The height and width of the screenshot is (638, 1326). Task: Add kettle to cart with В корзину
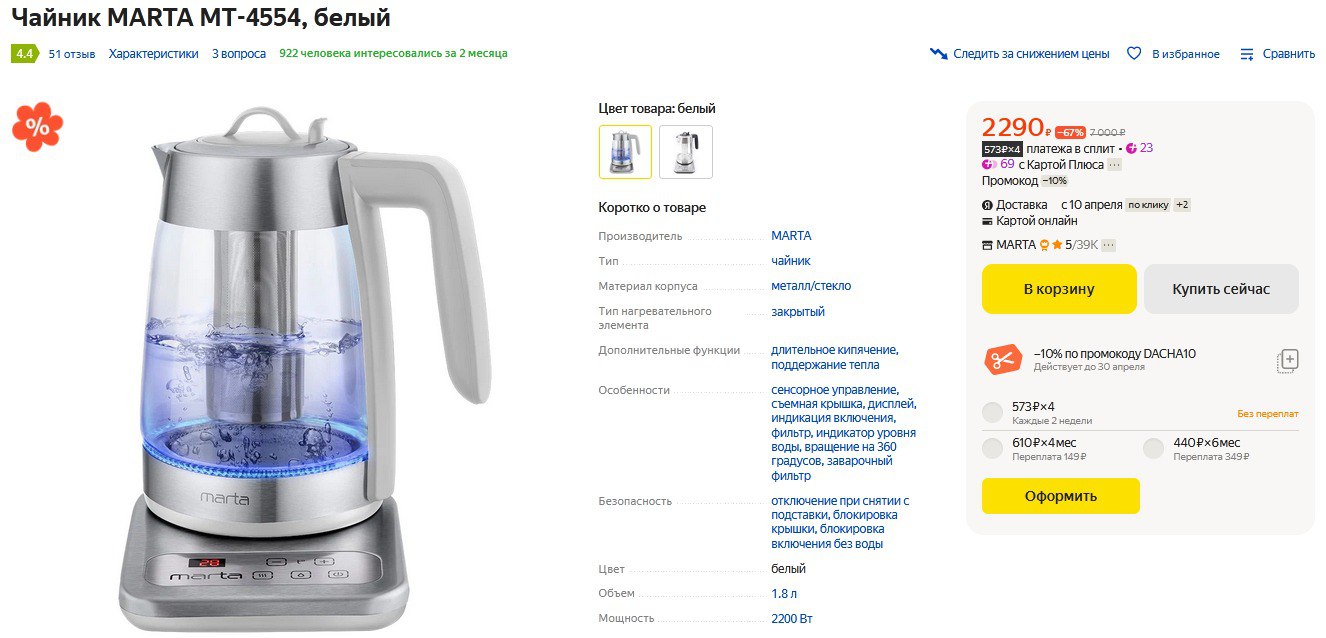point(1059,289)
